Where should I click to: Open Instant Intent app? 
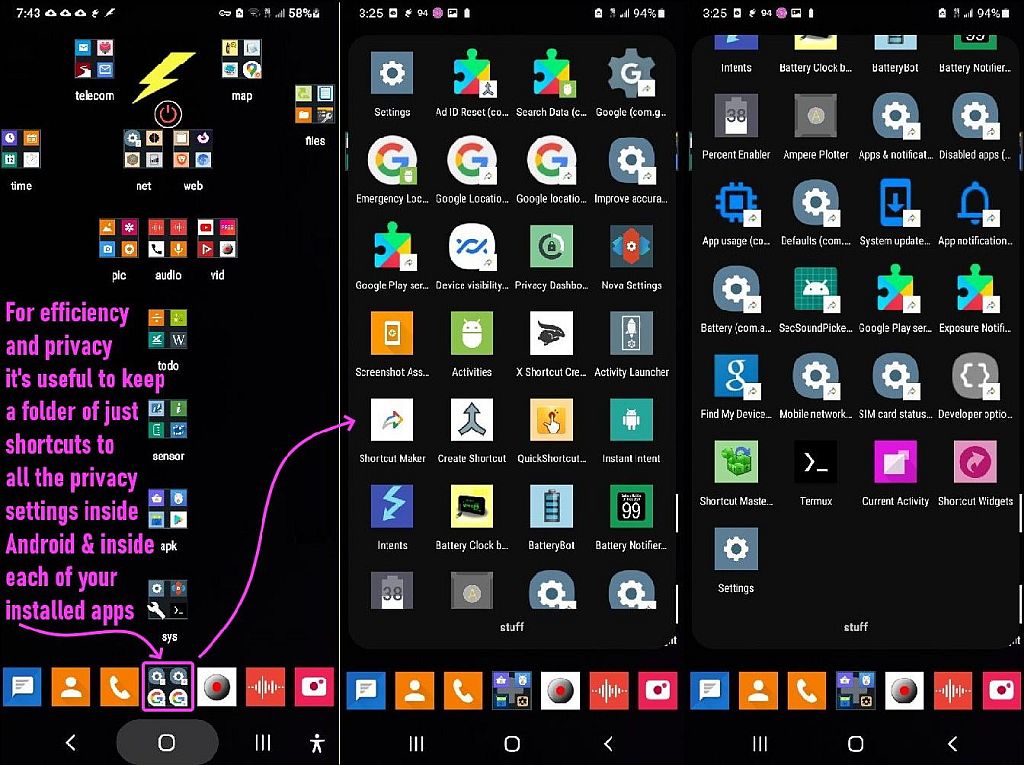[632, 420]
